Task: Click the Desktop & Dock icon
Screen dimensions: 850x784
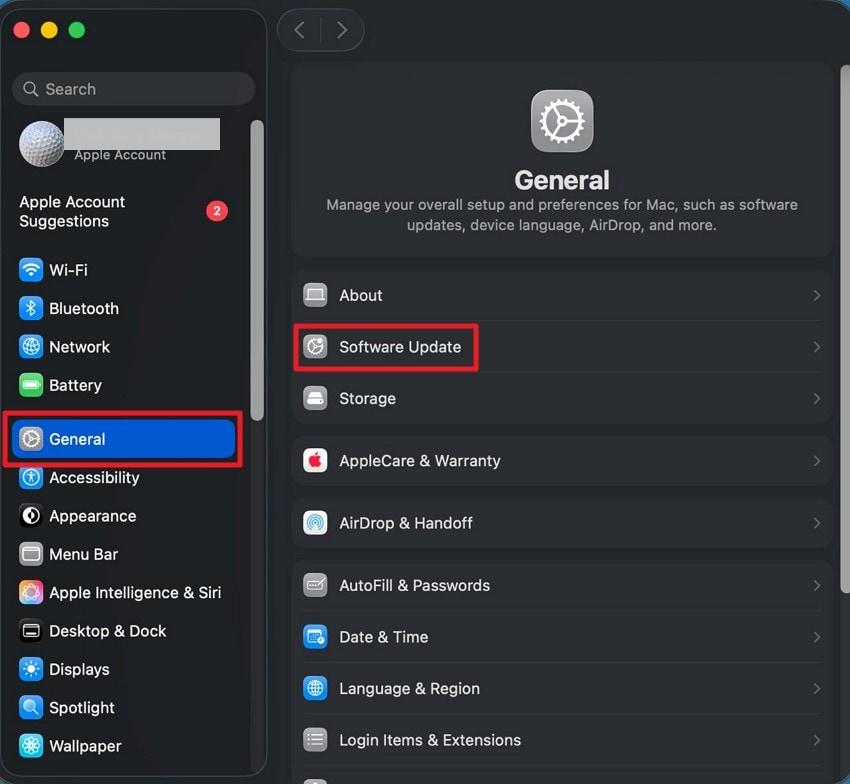Action: pyautogui.click(x=28, y=631)
